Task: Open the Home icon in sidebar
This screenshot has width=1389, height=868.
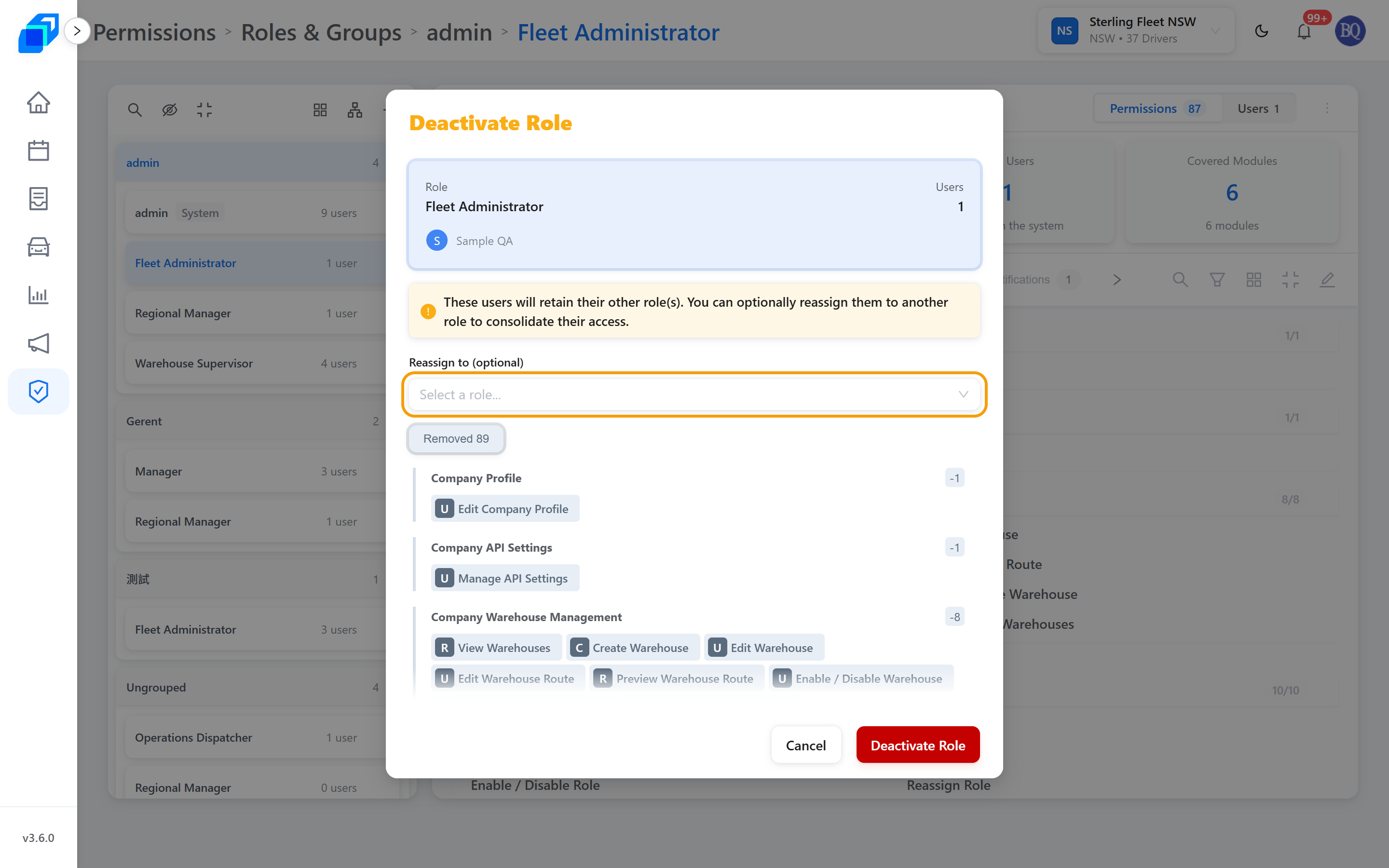Action: coord(39,103)
